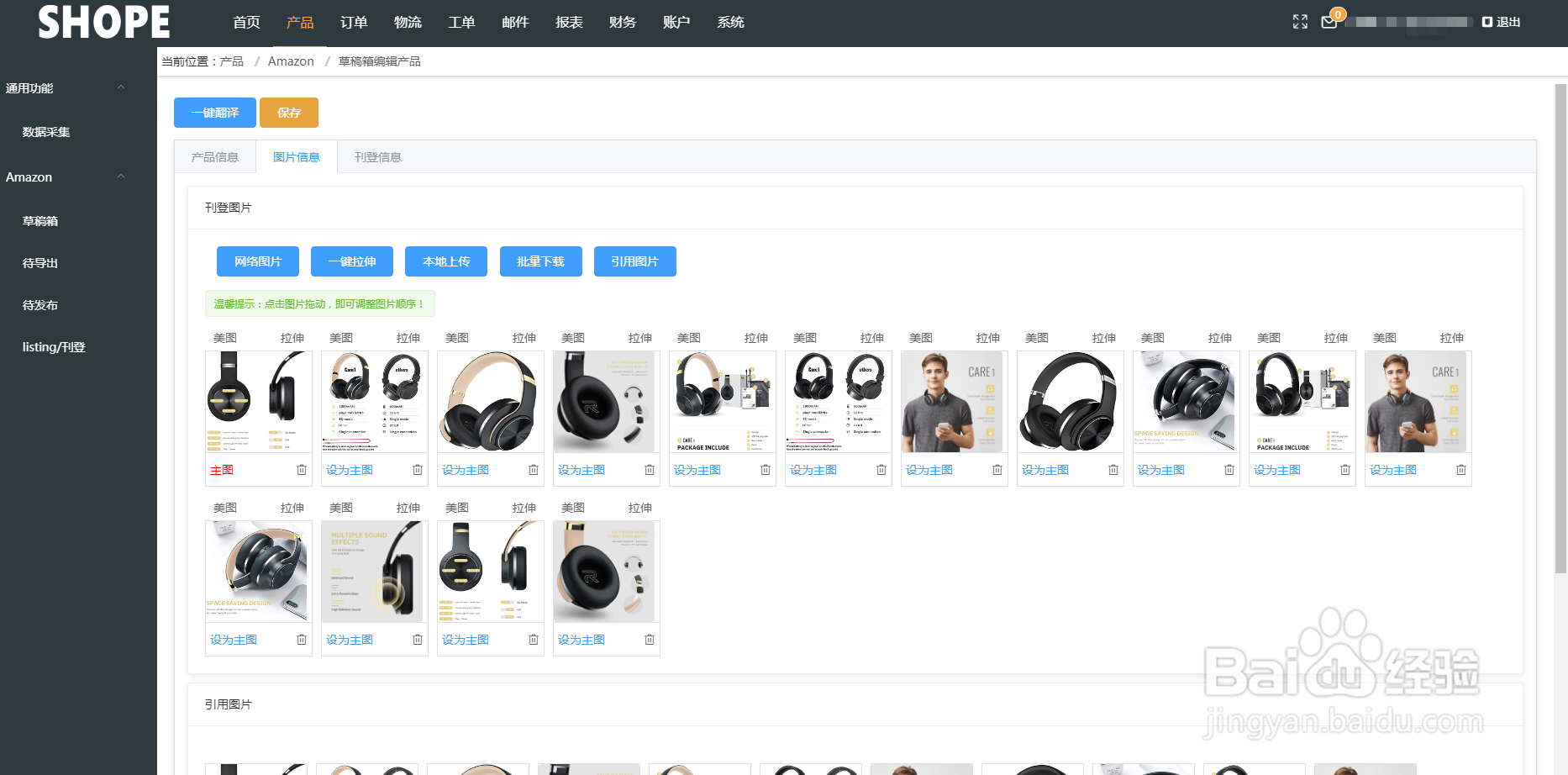
Task: Click 美图 above the first image
Action: pyautogui.click(x=225, y=338)
